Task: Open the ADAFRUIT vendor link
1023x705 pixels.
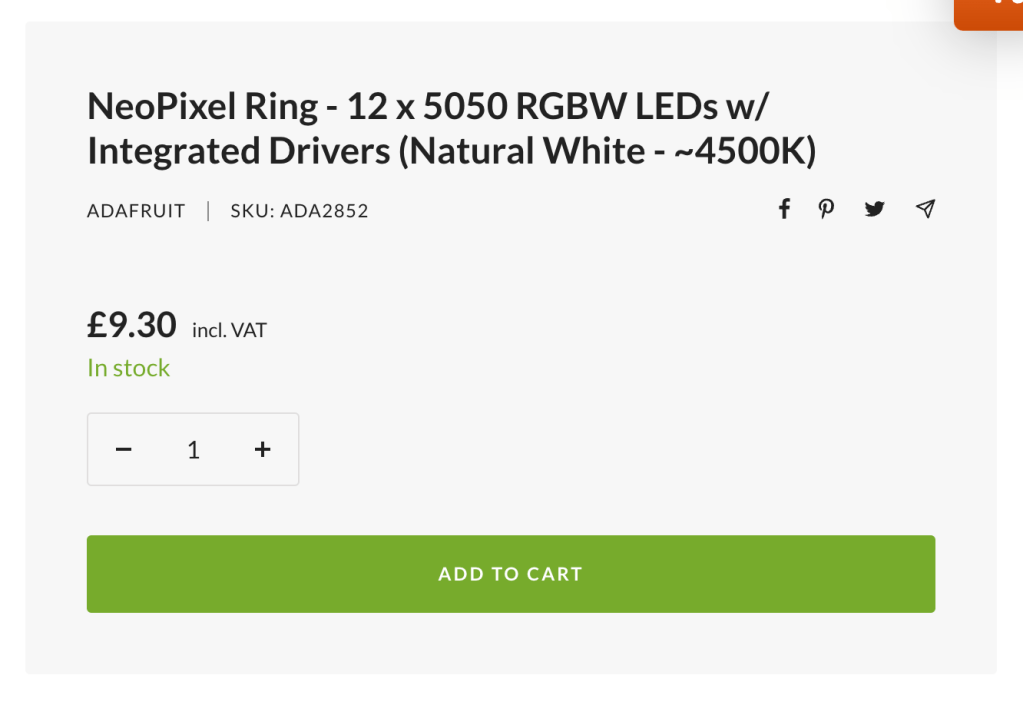Action: [x=136, y=211]
